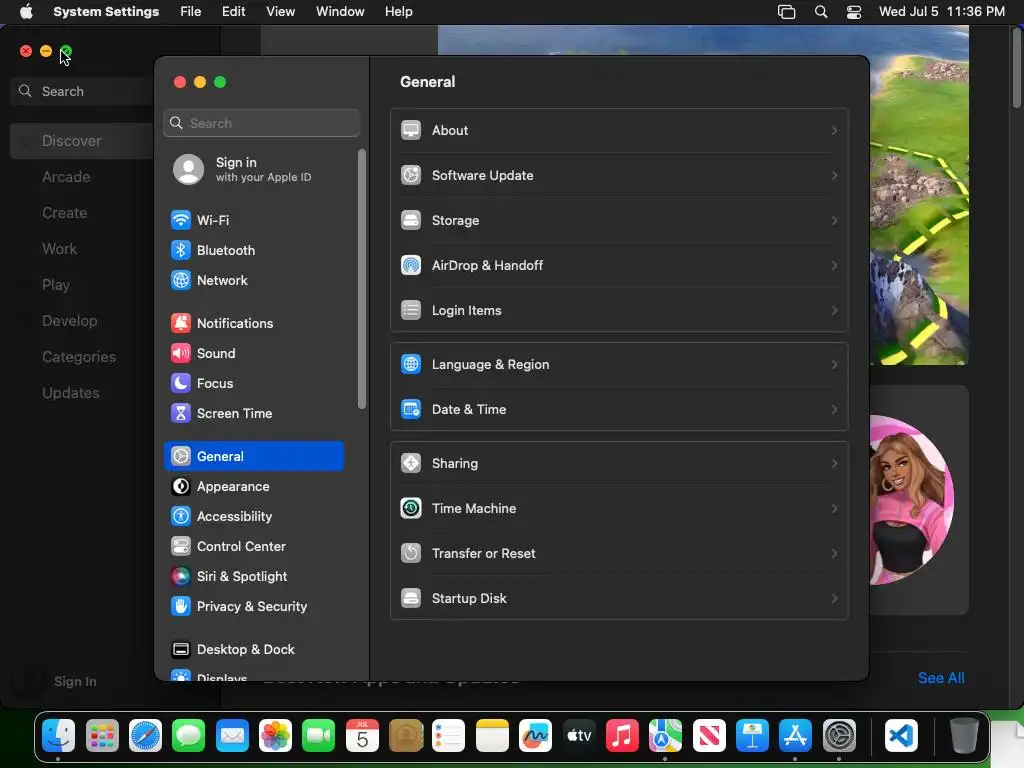This screenshot has height=768, width=1024.
Task: Expand the Software Update row chevron
Action: coord(834,176)
